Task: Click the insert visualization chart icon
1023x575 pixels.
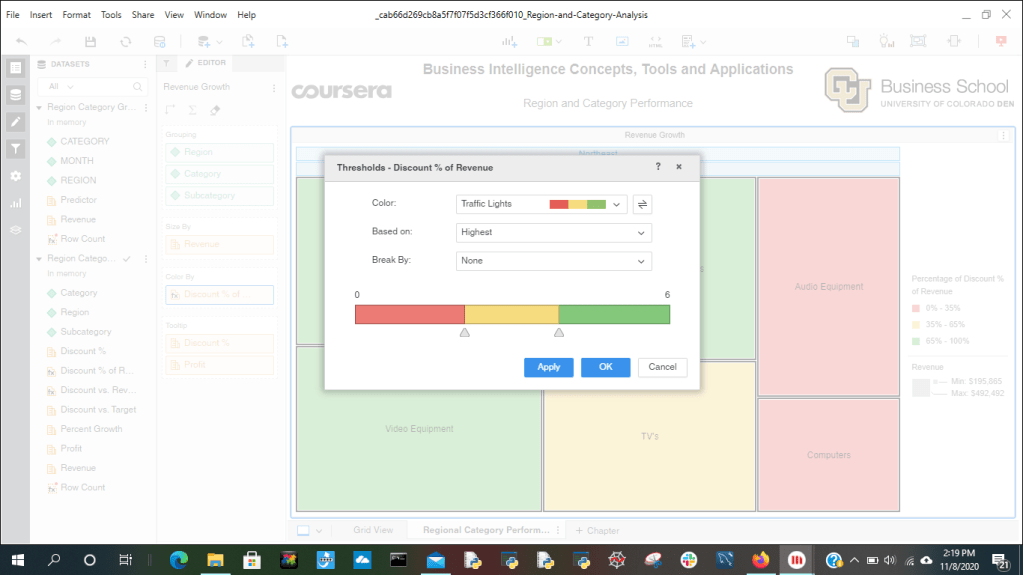Action: [x=510, y=42]
